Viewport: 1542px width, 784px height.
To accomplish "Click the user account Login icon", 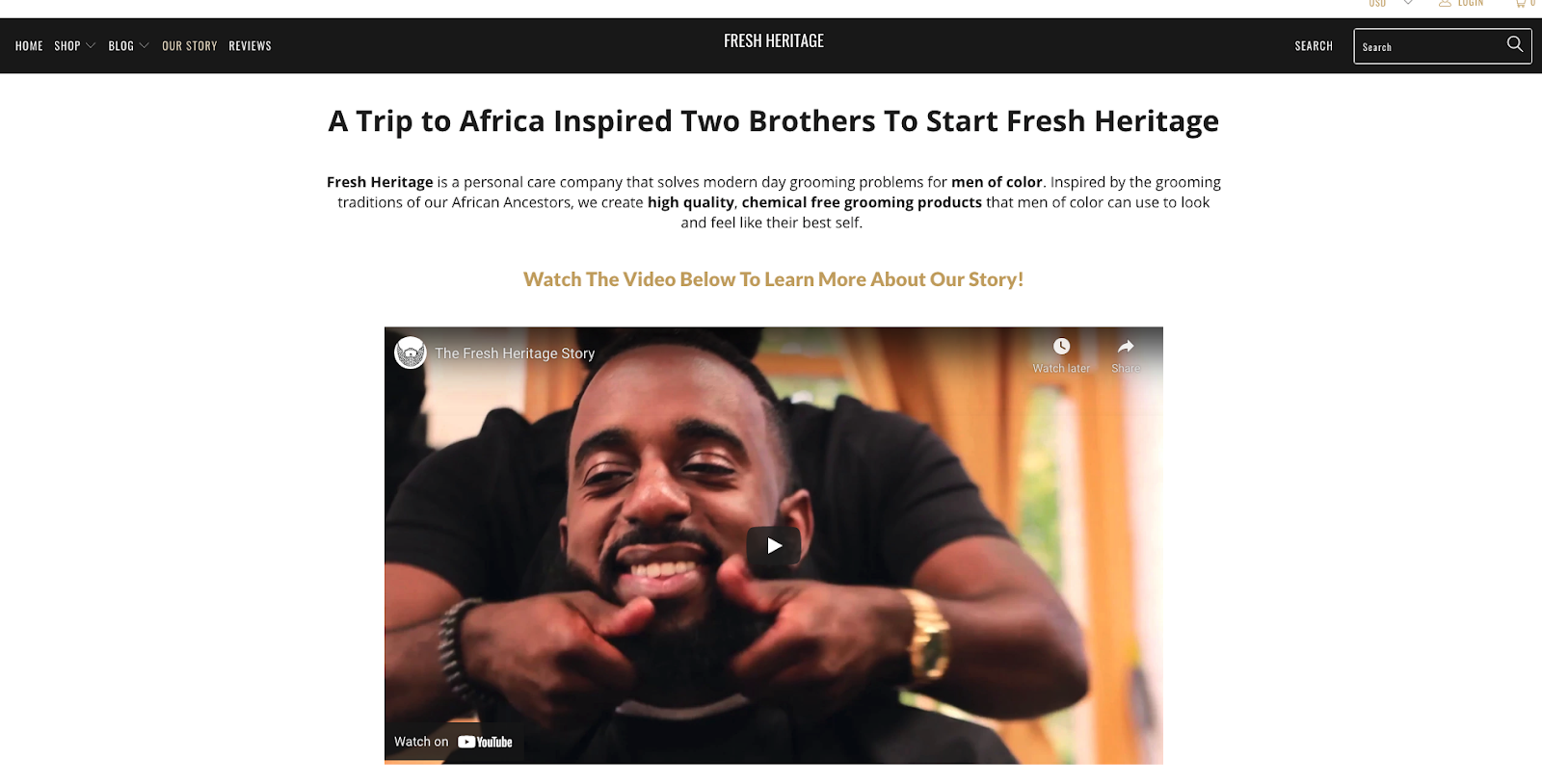I will 1445,4.
